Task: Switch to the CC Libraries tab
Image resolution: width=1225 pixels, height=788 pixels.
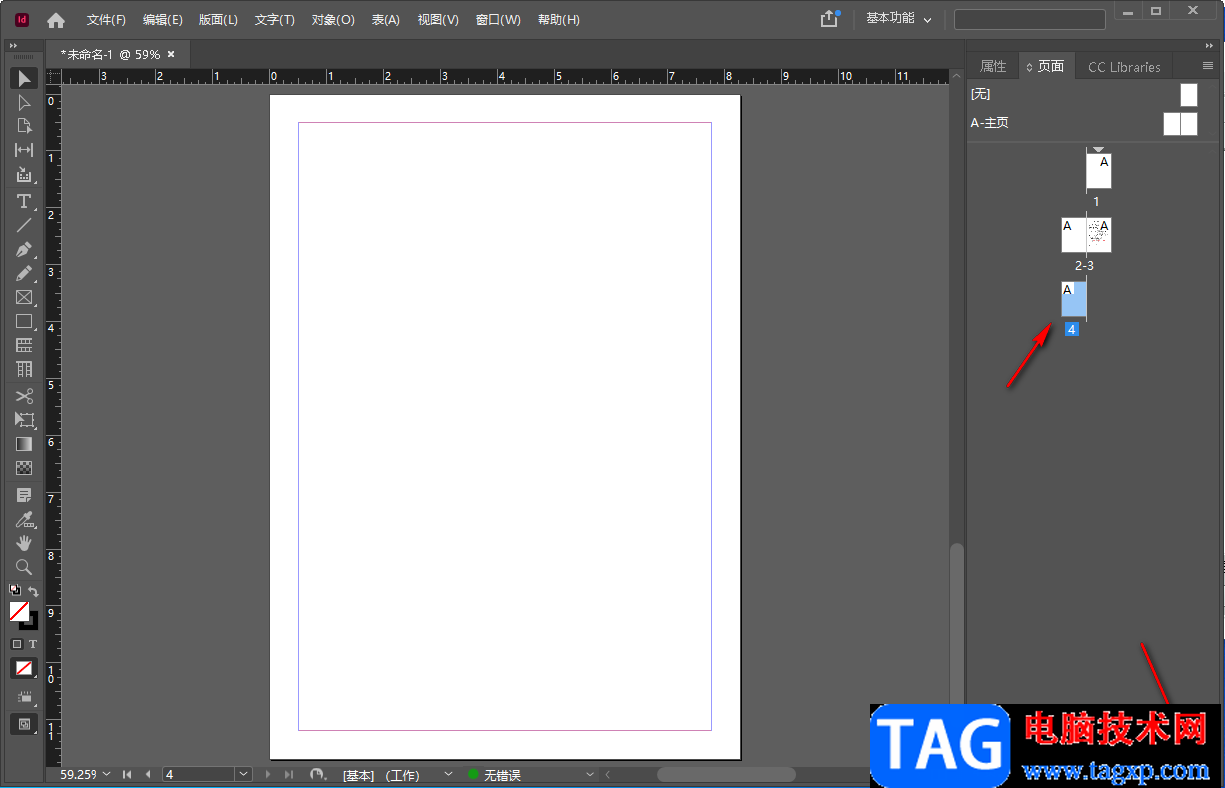Action: click(x=1124, y=67)
